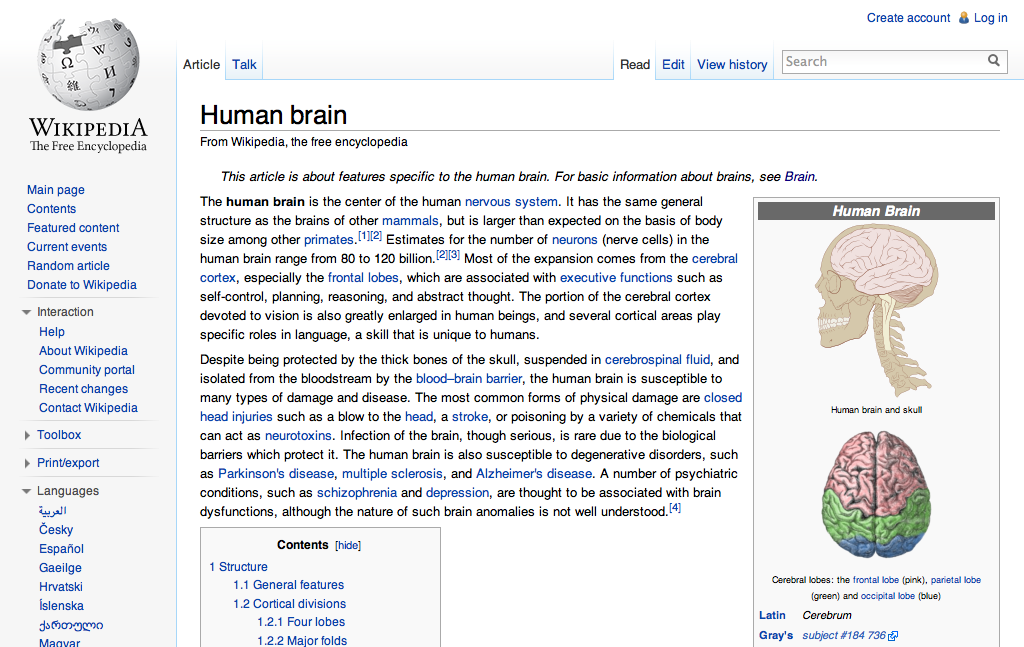Switch to Gaeilge language version
This screenshot has width=1024, height=647.
point(60,567)
